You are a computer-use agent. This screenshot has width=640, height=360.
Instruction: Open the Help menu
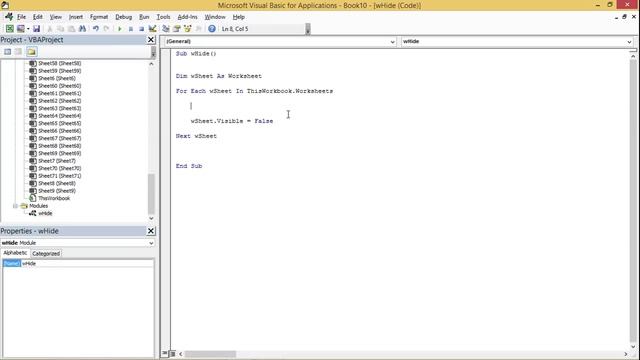(x=238, y=17)
